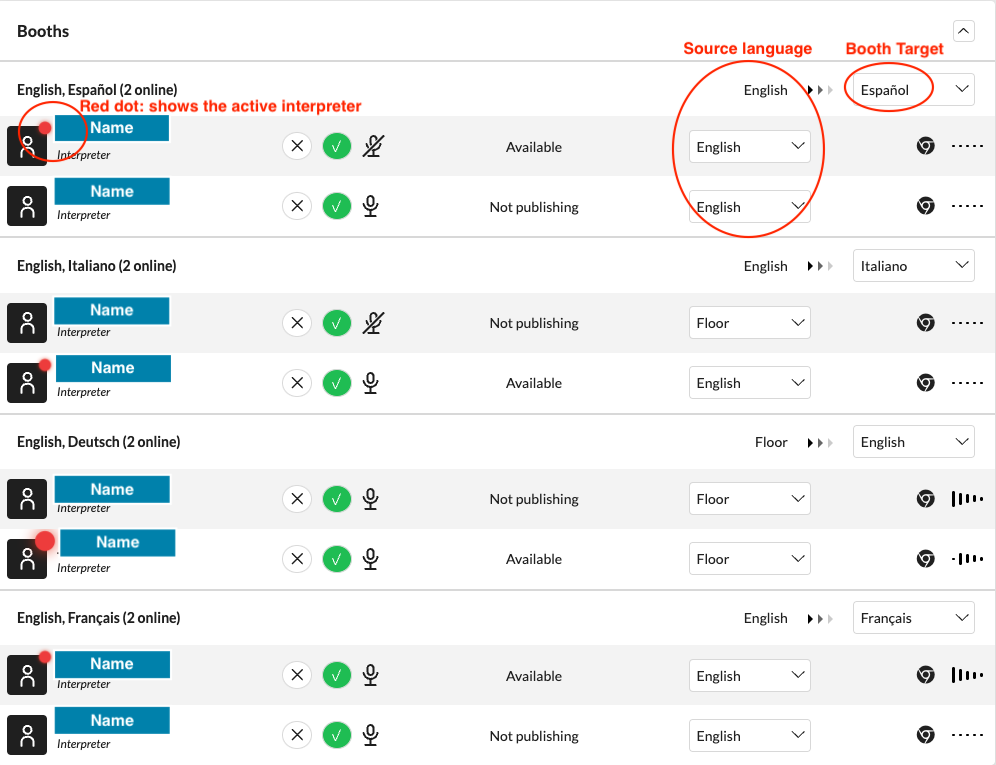Image resolution: width=996 pixels, height=765 pixels.
Task: Click the Chrome icon in Français booth's Available row
Action: 926,676
